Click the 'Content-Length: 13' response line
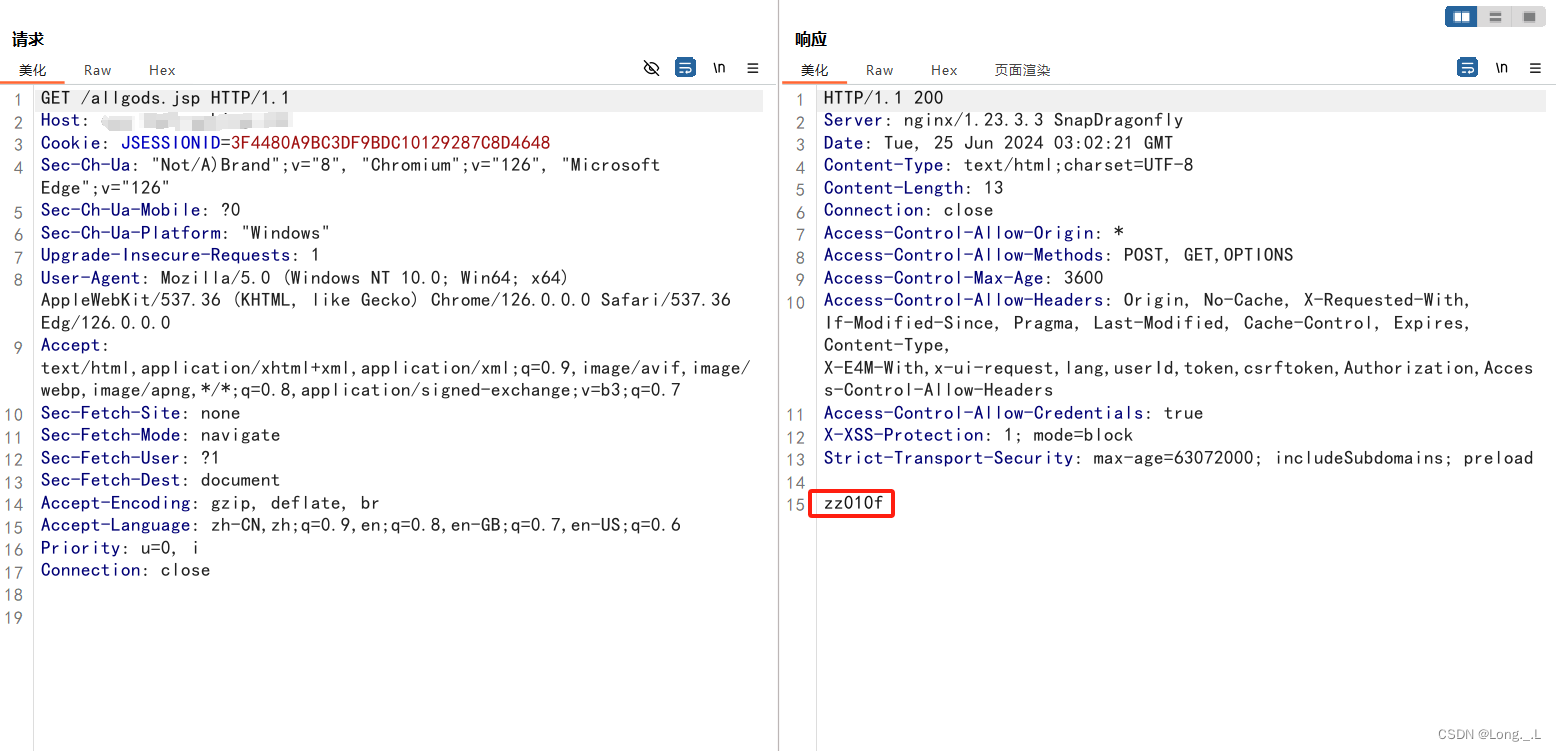Screen dimensions: 1556x751 [x=914, y=188]
